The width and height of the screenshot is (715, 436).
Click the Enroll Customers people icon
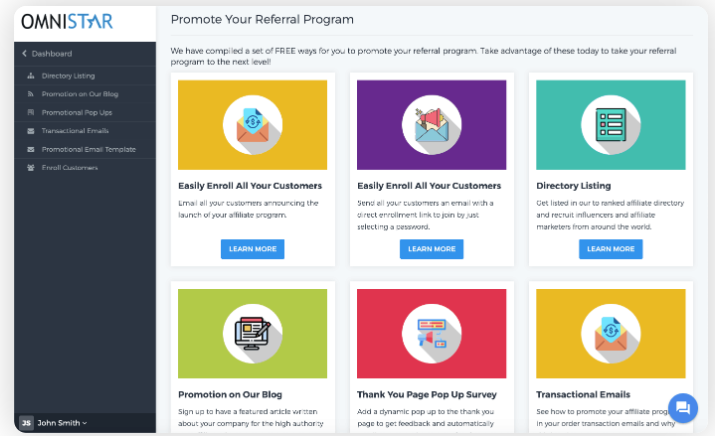(x=31, y=167)
